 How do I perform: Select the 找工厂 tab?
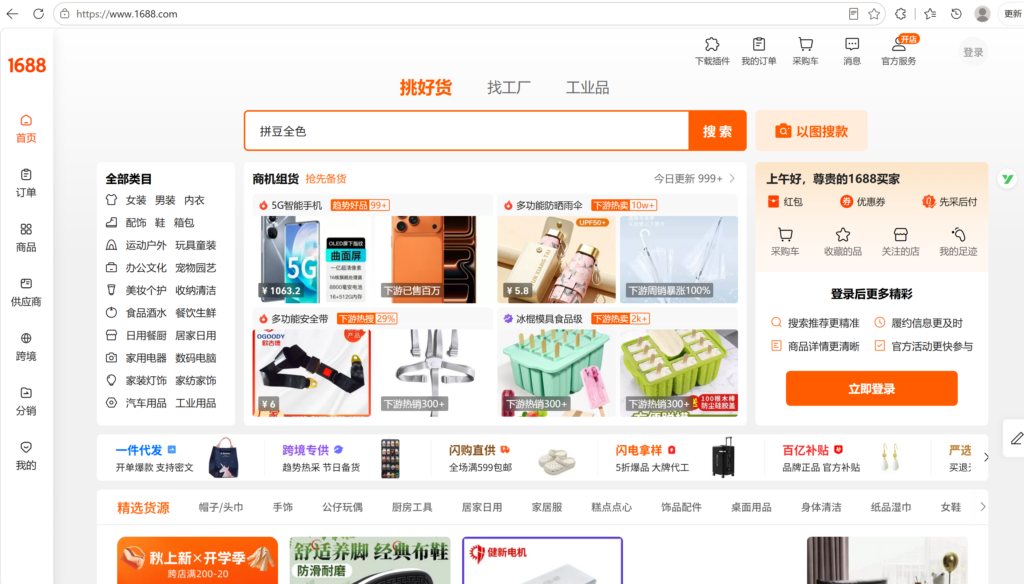pyautogui.click(x=509, y=88)
